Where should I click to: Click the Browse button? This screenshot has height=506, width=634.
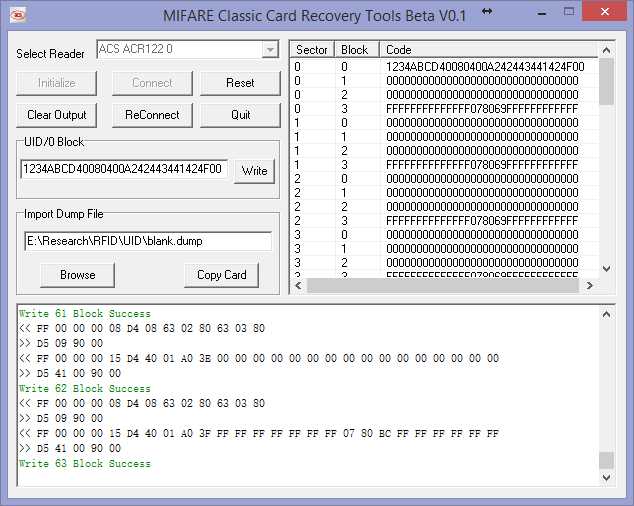pyautogui.click(x=78, y=275)
